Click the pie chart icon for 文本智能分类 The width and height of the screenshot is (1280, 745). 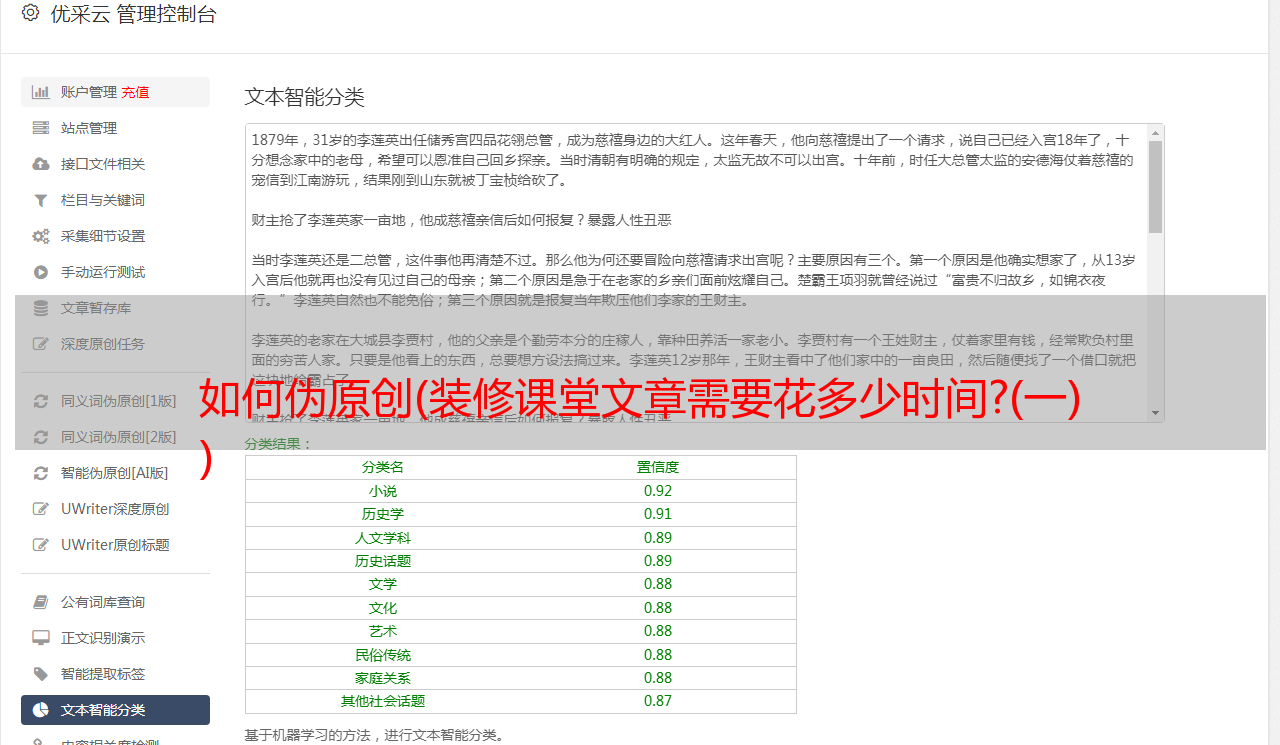coord(41,710)
